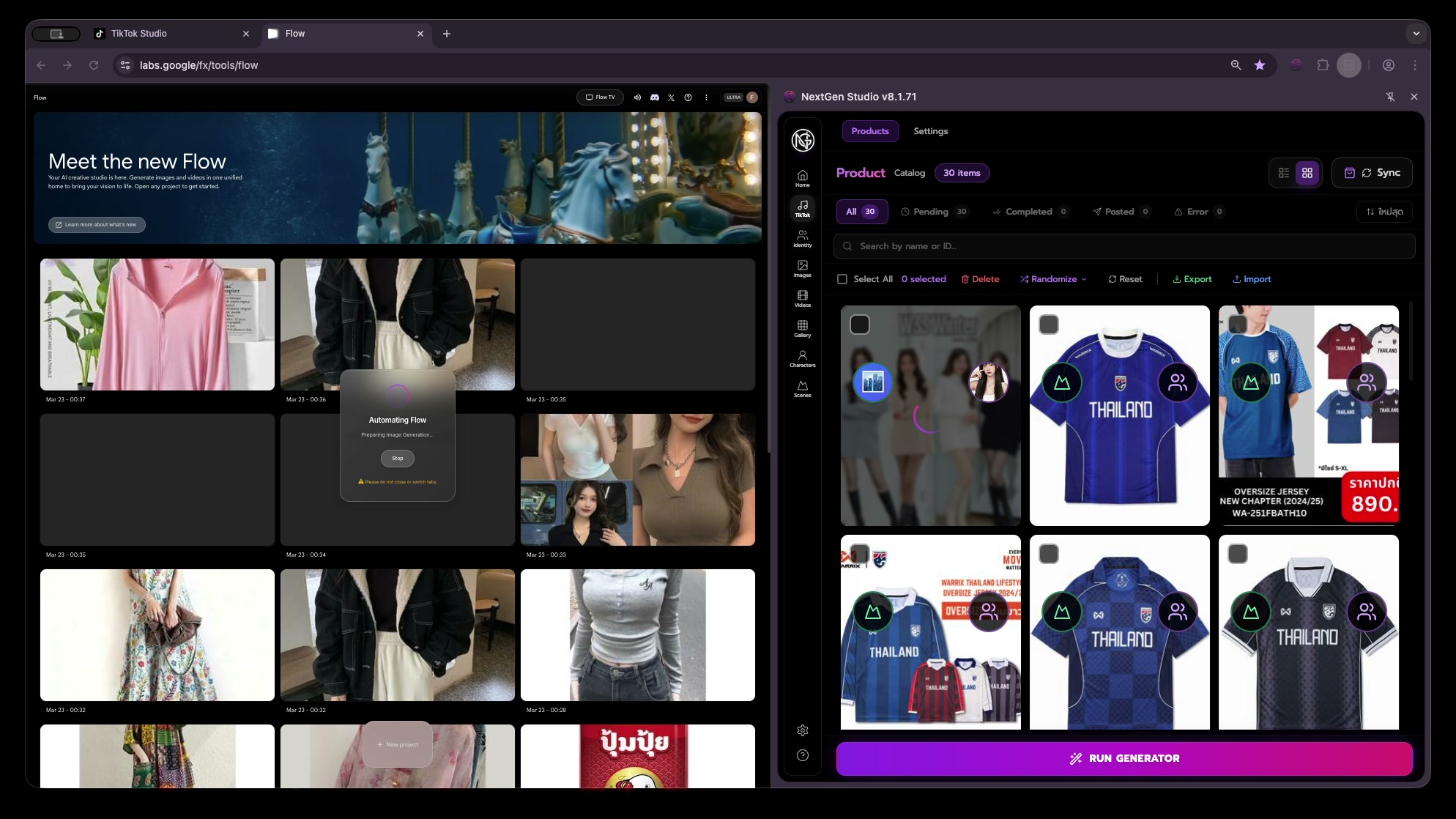Reload the page with Chrome's refresh button

point(94,65)
